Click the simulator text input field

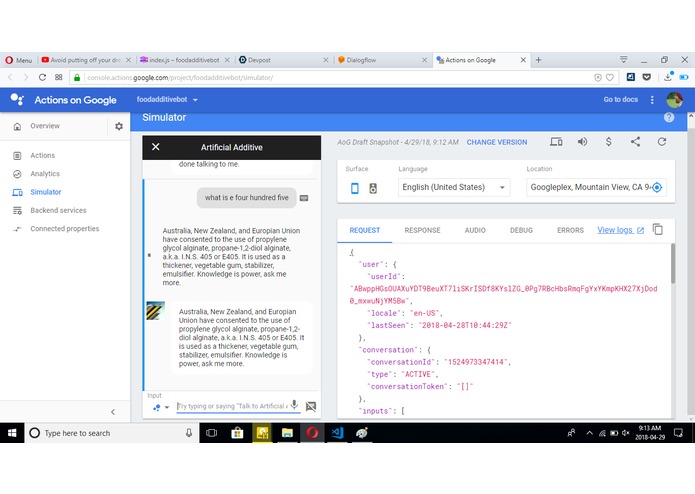[x=233, y=406]
